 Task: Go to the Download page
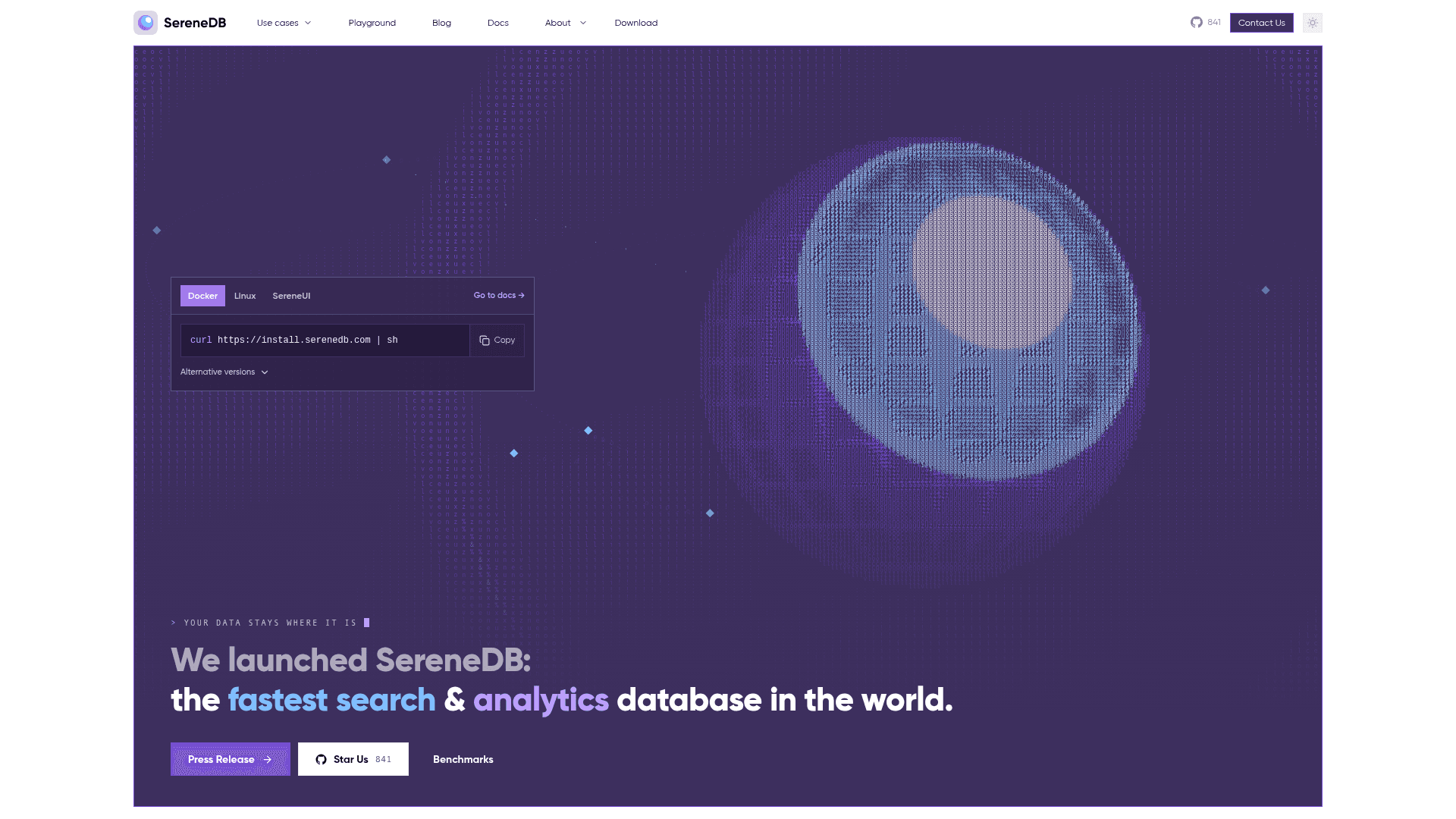pyautogui.click(x=636, y=23)
